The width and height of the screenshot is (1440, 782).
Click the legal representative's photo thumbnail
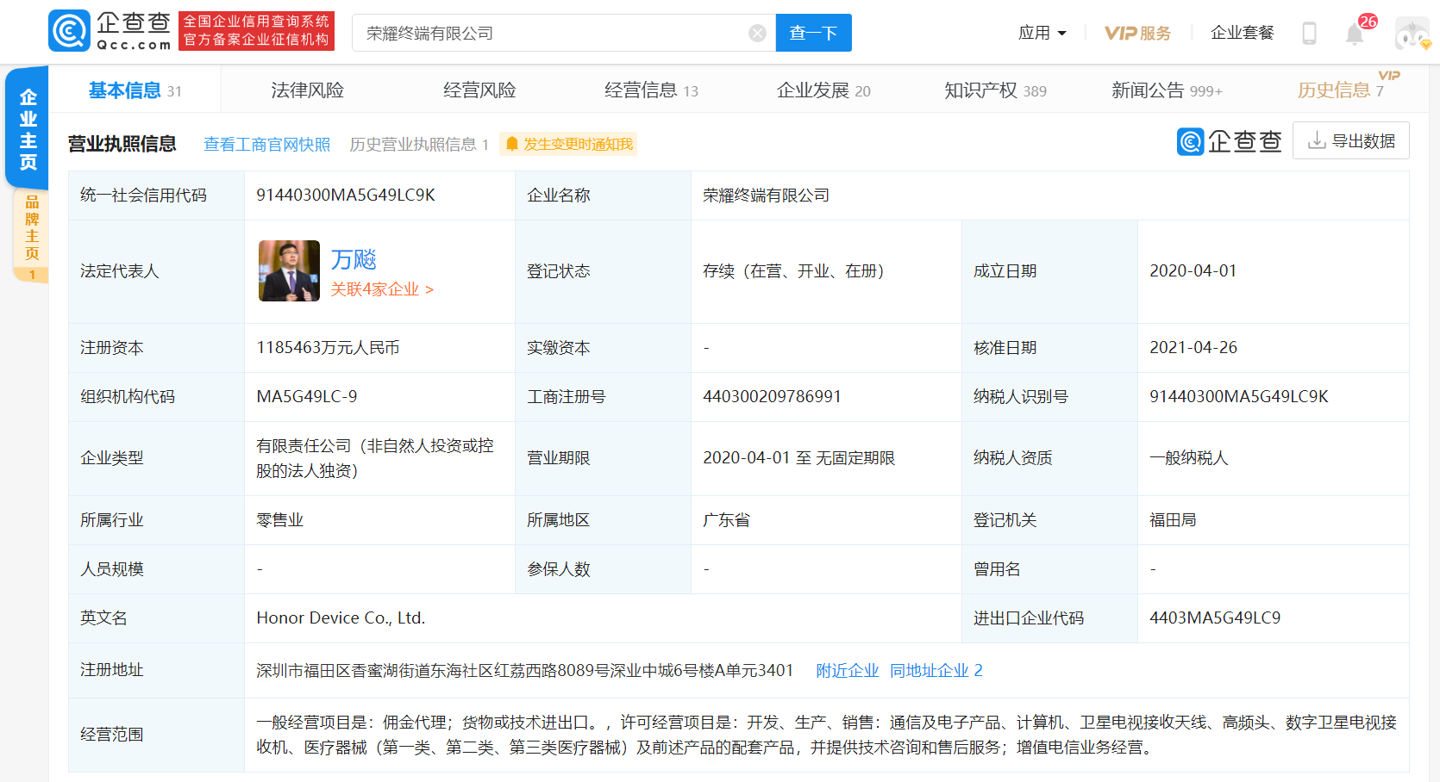point(289,271)
